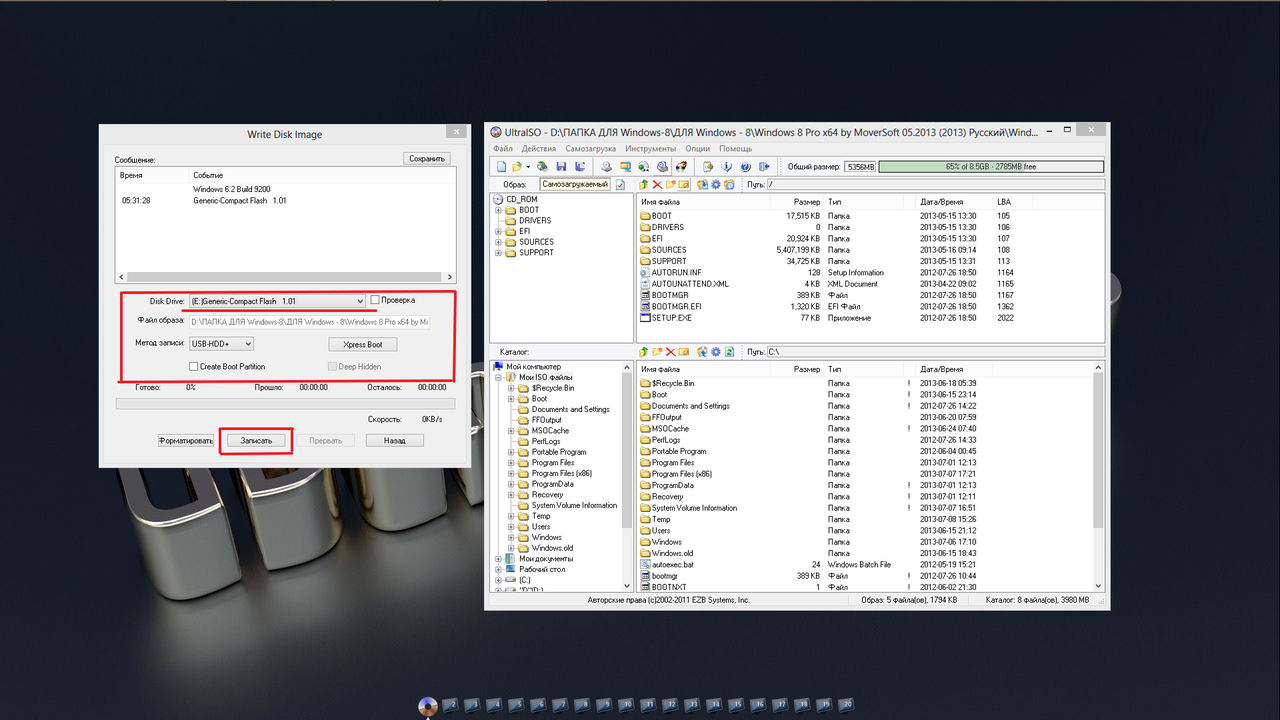Enable the Проверка checkbox
Screen dimensions: 1280x720
click(375, 300)
